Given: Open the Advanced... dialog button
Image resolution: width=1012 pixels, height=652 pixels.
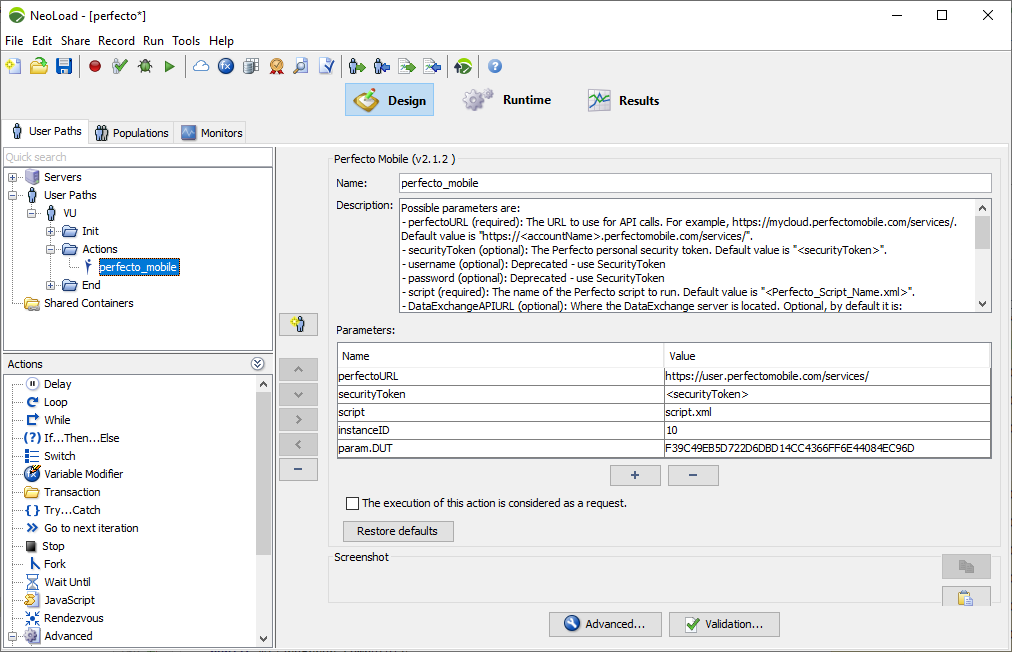Looking at the screenshot, I should pyautogui.click(x=605, y=624).
